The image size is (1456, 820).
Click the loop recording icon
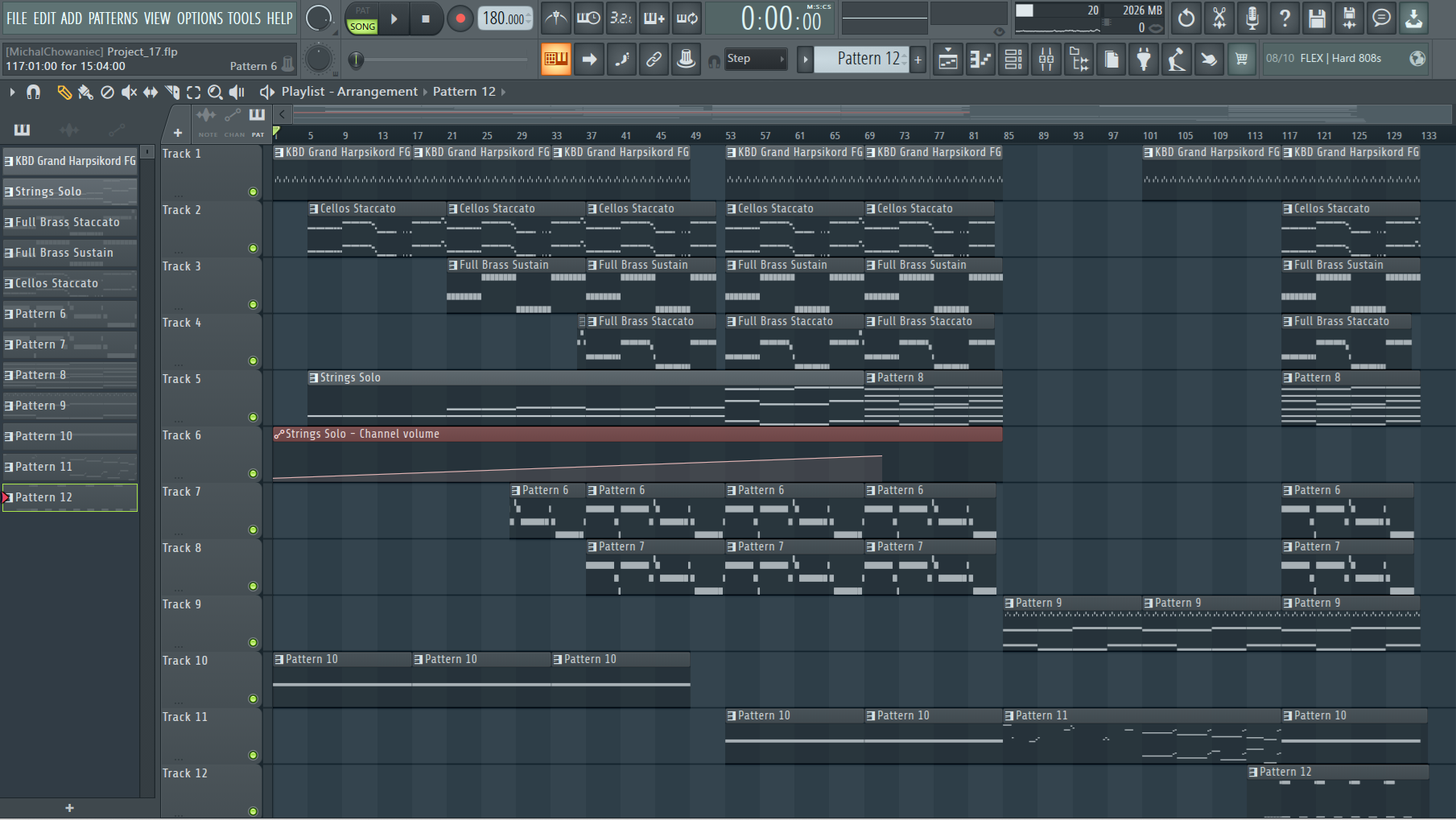coord(687,18)
